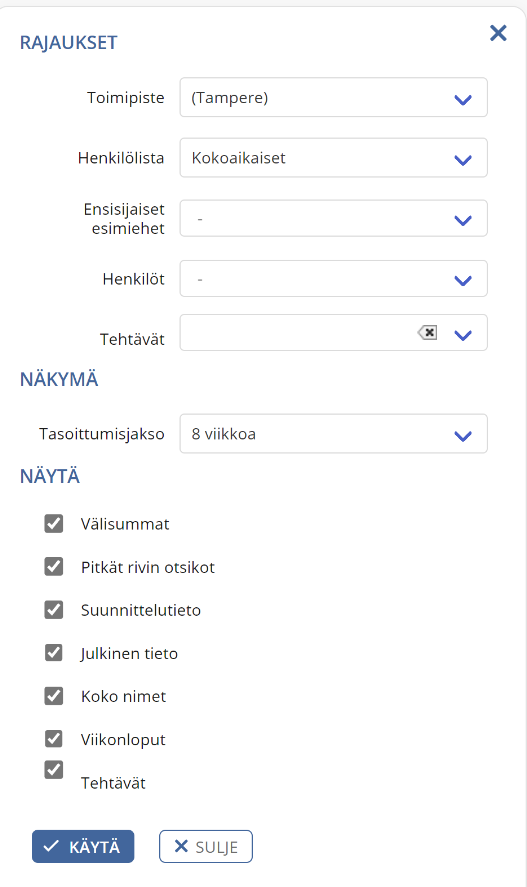Open the Toimipiste dropdown arrow

coord(463,100)
